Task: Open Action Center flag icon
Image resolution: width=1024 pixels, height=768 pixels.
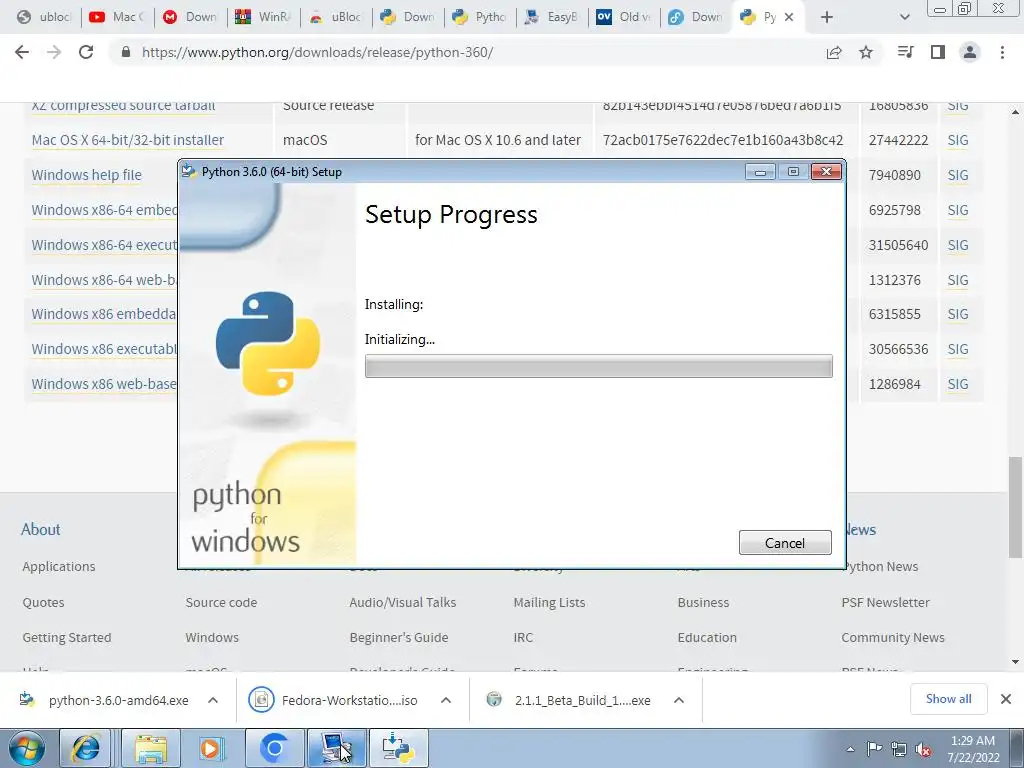Action: [874, 749]
